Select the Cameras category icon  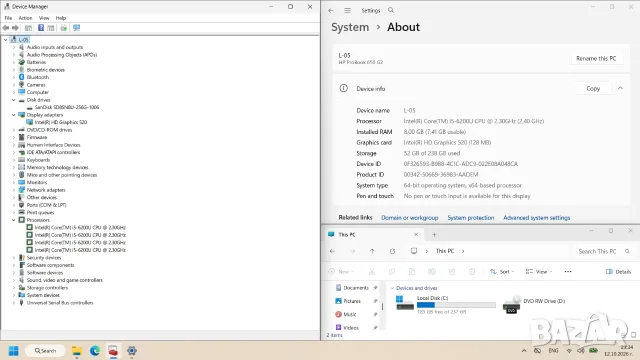point(22,85)
